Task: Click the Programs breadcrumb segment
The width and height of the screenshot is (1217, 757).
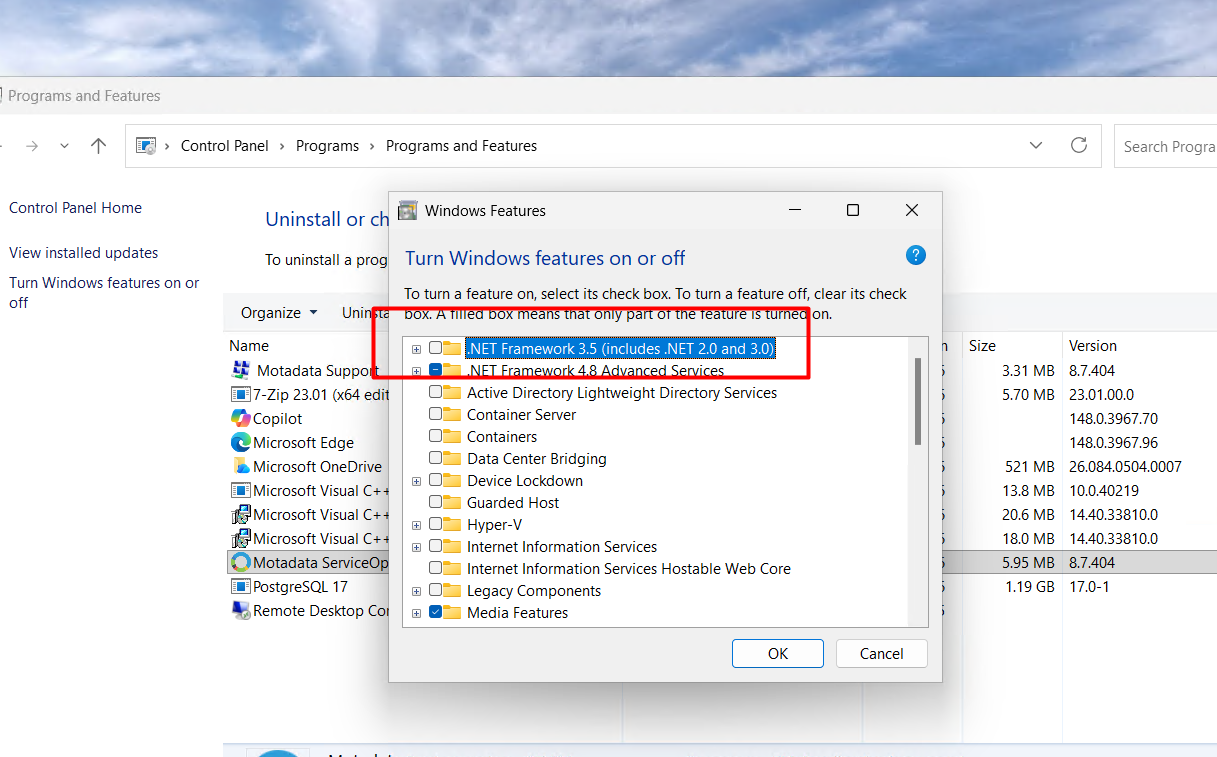Action: [327, 146]
